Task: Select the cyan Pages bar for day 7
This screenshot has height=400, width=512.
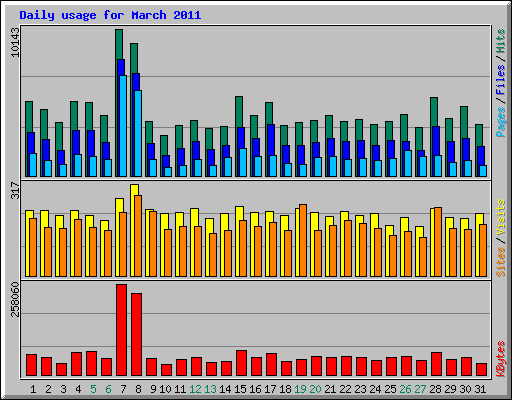Action: click(123, 126)
